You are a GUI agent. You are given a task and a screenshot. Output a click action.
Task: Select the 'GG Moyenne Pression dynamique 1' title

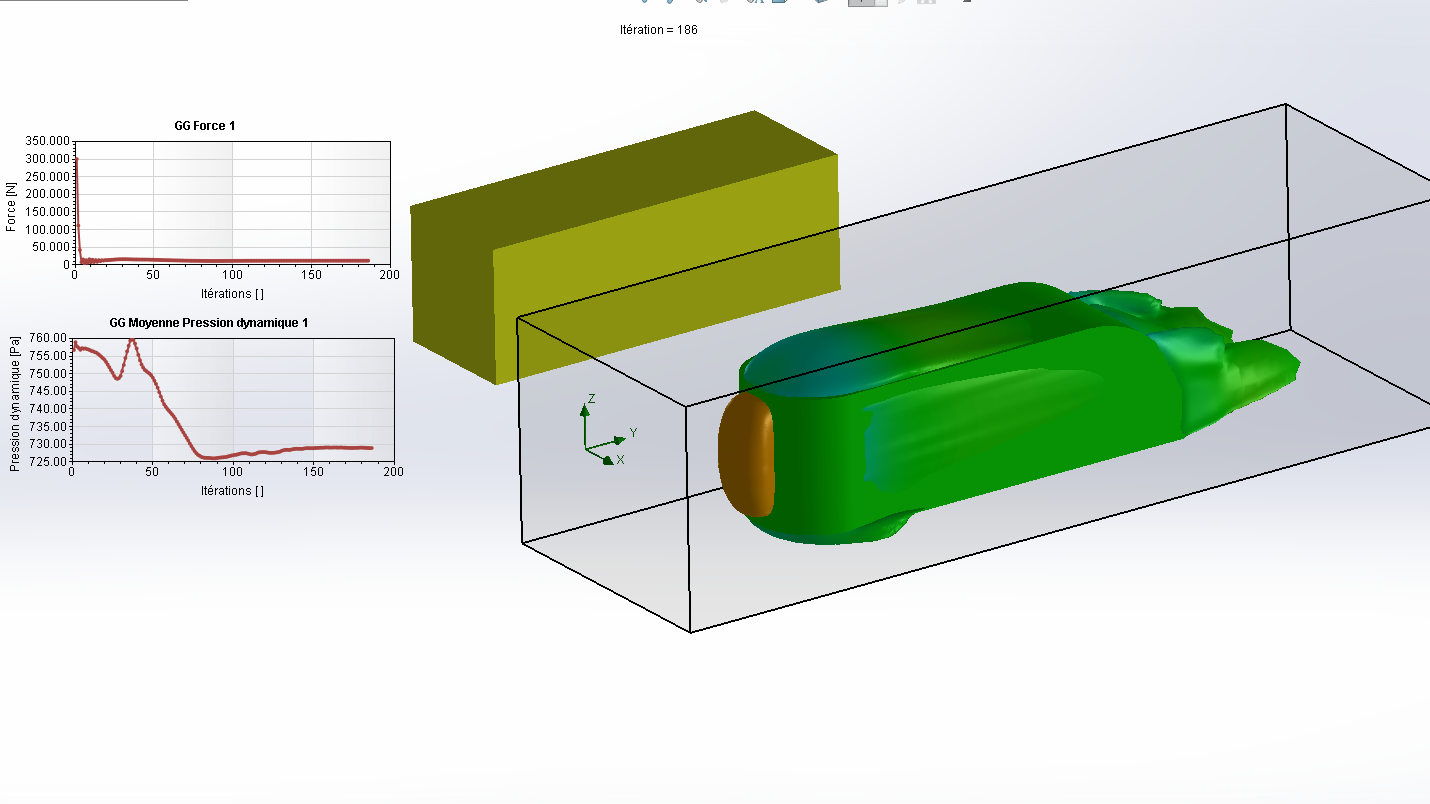pos(209,323)
